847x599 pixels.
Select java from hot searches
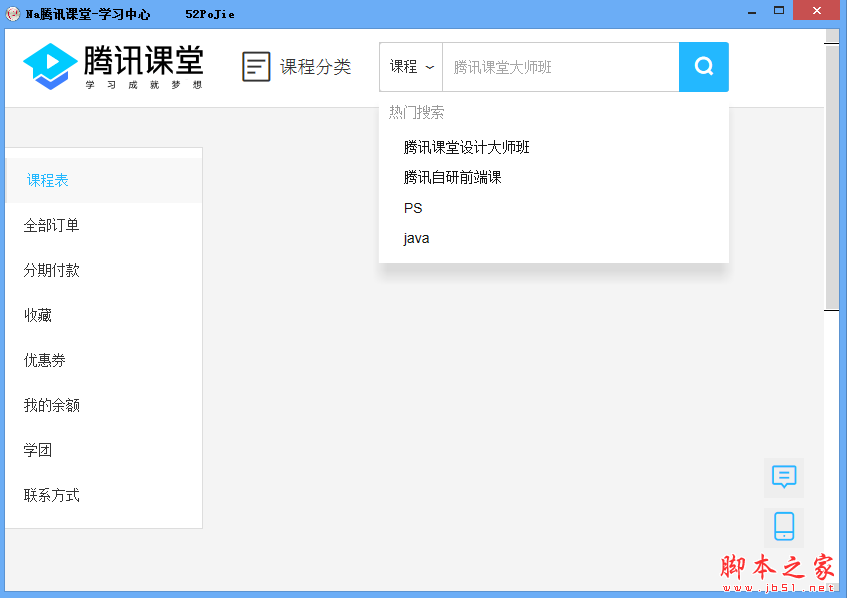point(416,238)
